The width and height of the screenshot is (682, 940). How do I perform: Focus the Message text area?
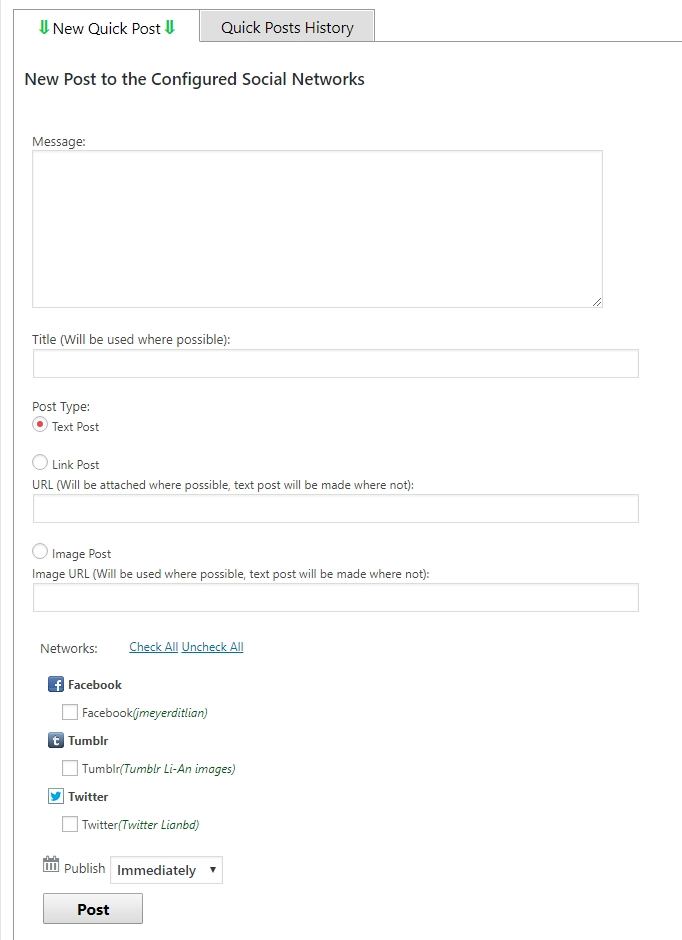[x=317, y=229]
